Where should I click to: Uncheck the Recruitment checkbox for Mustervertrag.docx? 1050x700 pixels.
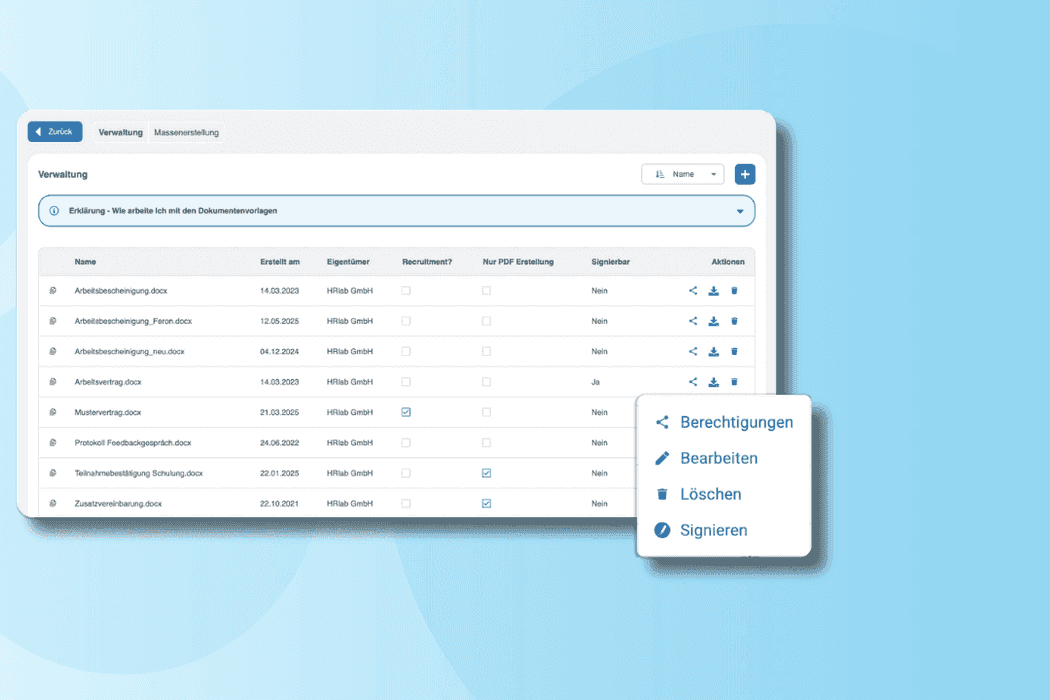(x=405, y=412)
